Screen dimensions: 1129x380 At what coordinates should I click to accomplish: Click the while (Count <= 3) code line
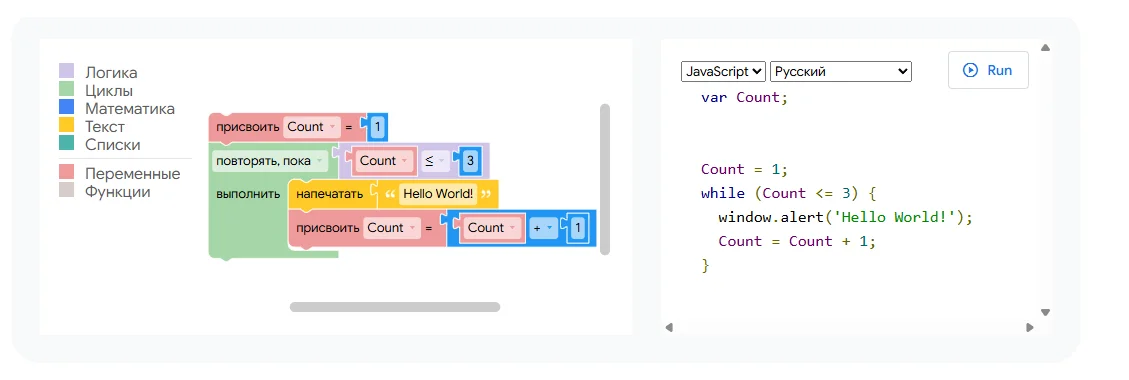[x=788, y=193]
